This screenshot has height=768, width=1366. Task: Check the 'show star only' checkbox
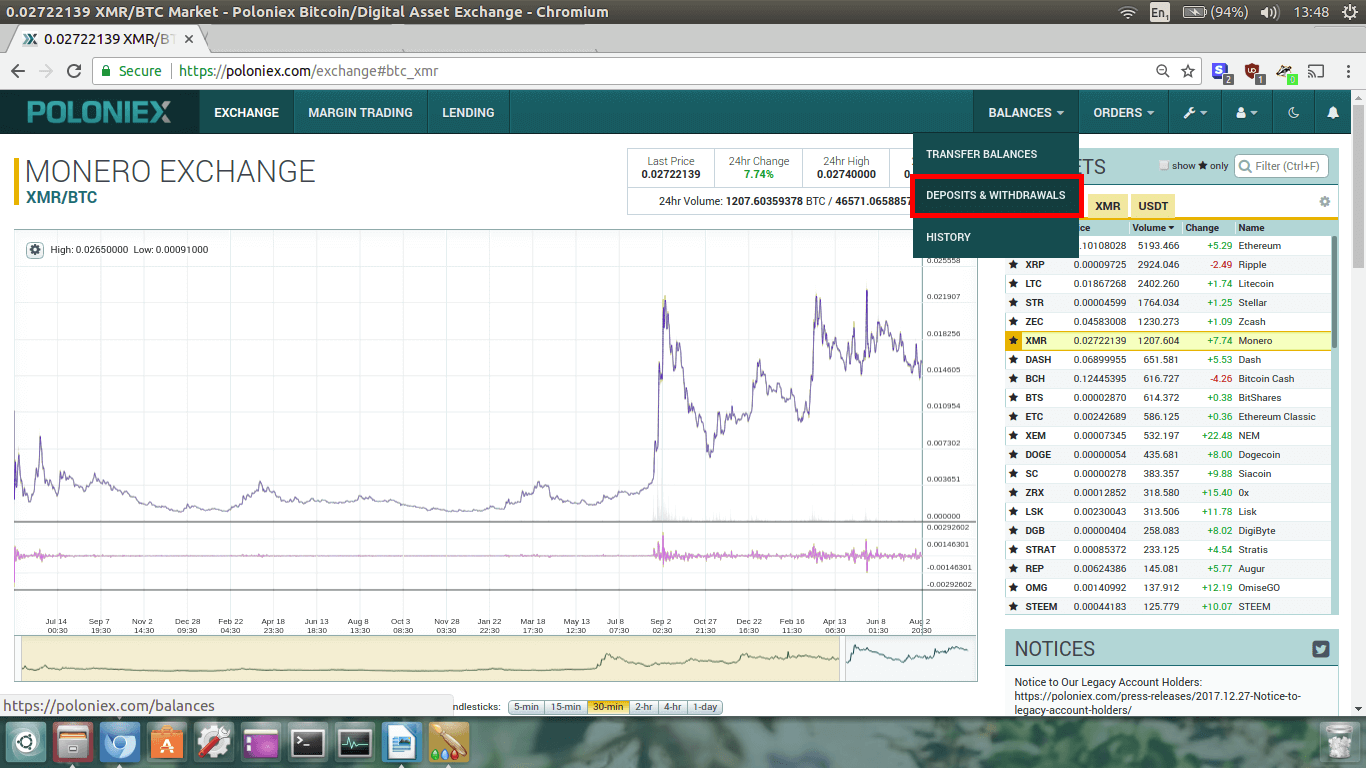(x=1163, y=166)
